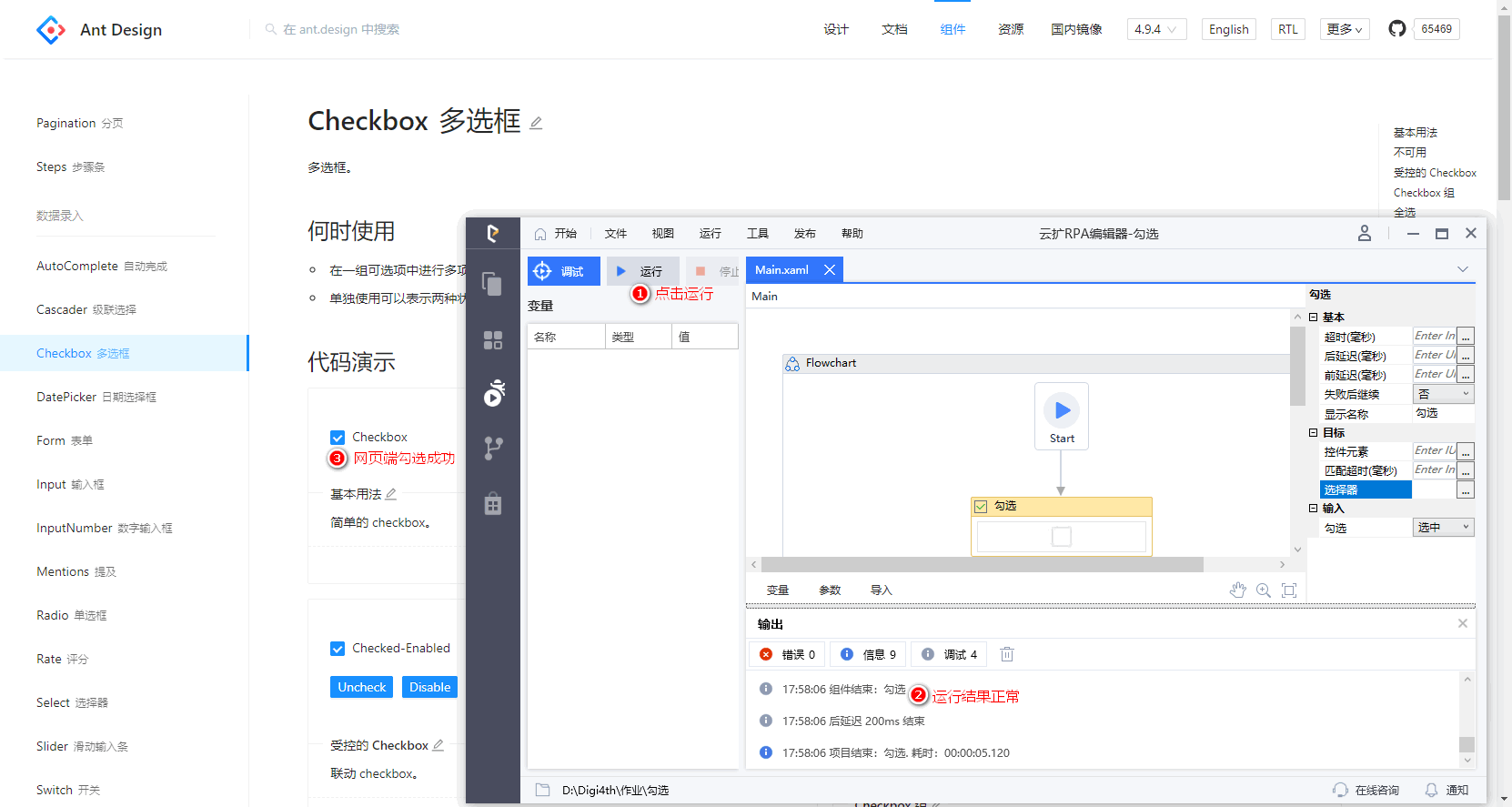Click the user account icon in RPA title bar
The width and height of the screenshot is (1512, 807).
(x=1365, y=234)
